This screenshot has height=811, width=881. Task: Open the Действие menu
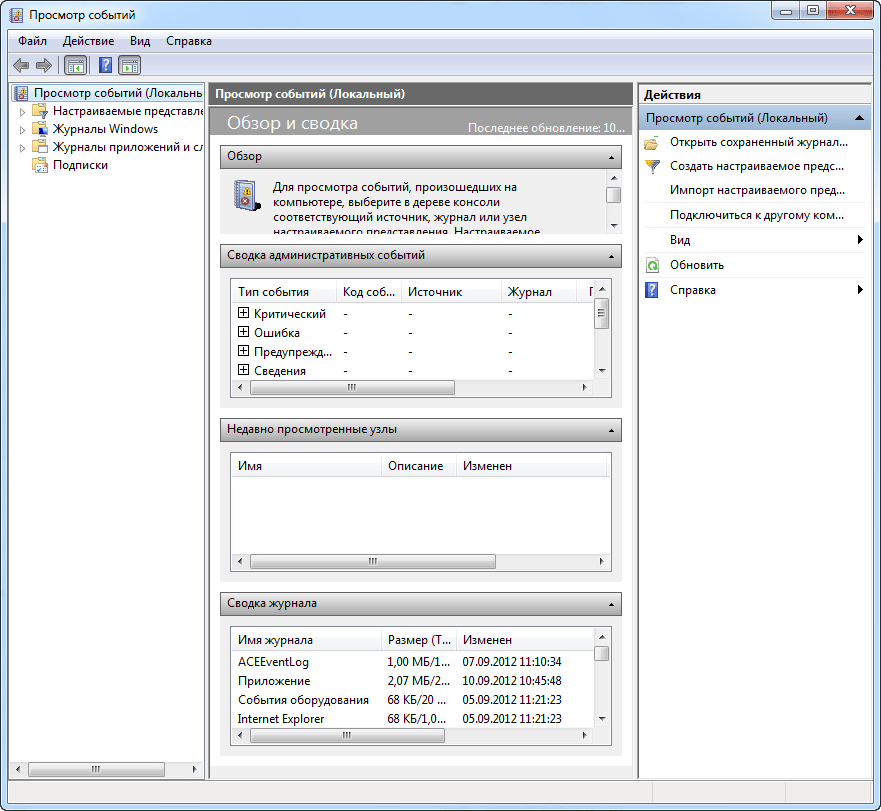(88, 41)
